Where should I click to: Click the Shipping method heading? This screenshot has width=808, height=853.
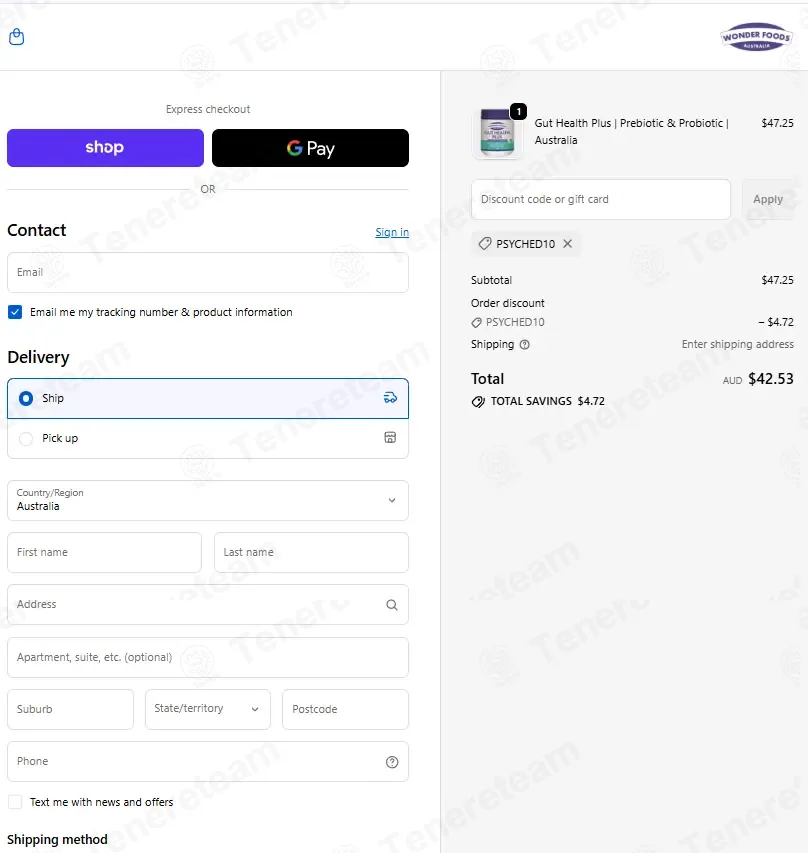click(57, 839)
